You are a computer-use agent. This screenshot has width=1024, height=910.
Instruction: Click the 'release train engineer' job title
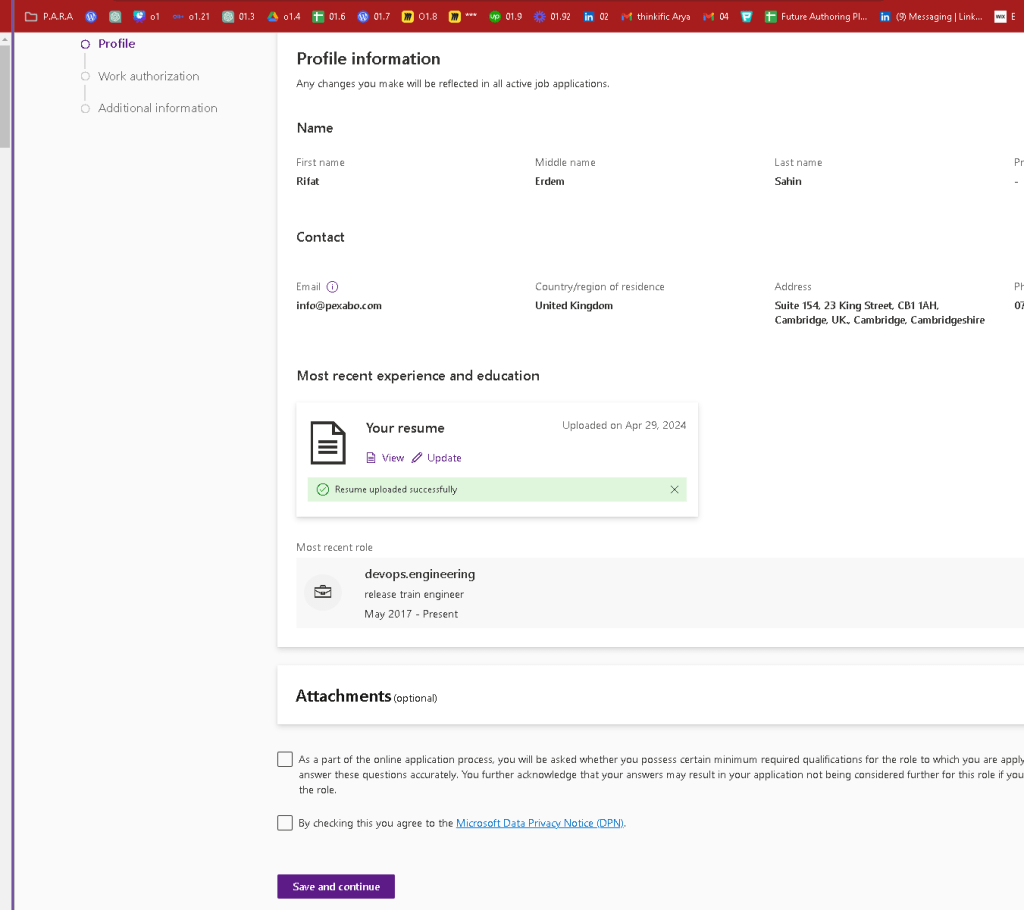point(414,594)
